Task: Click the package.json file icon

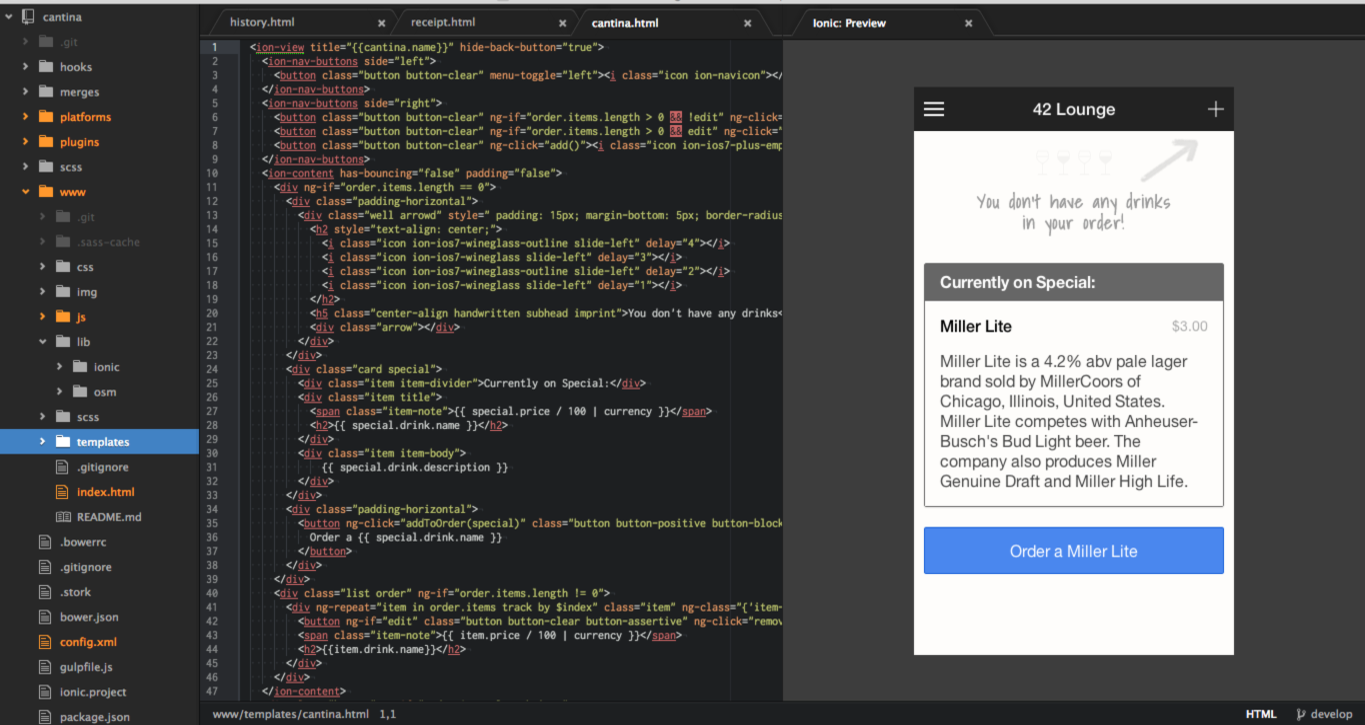Action: (45, 717)
